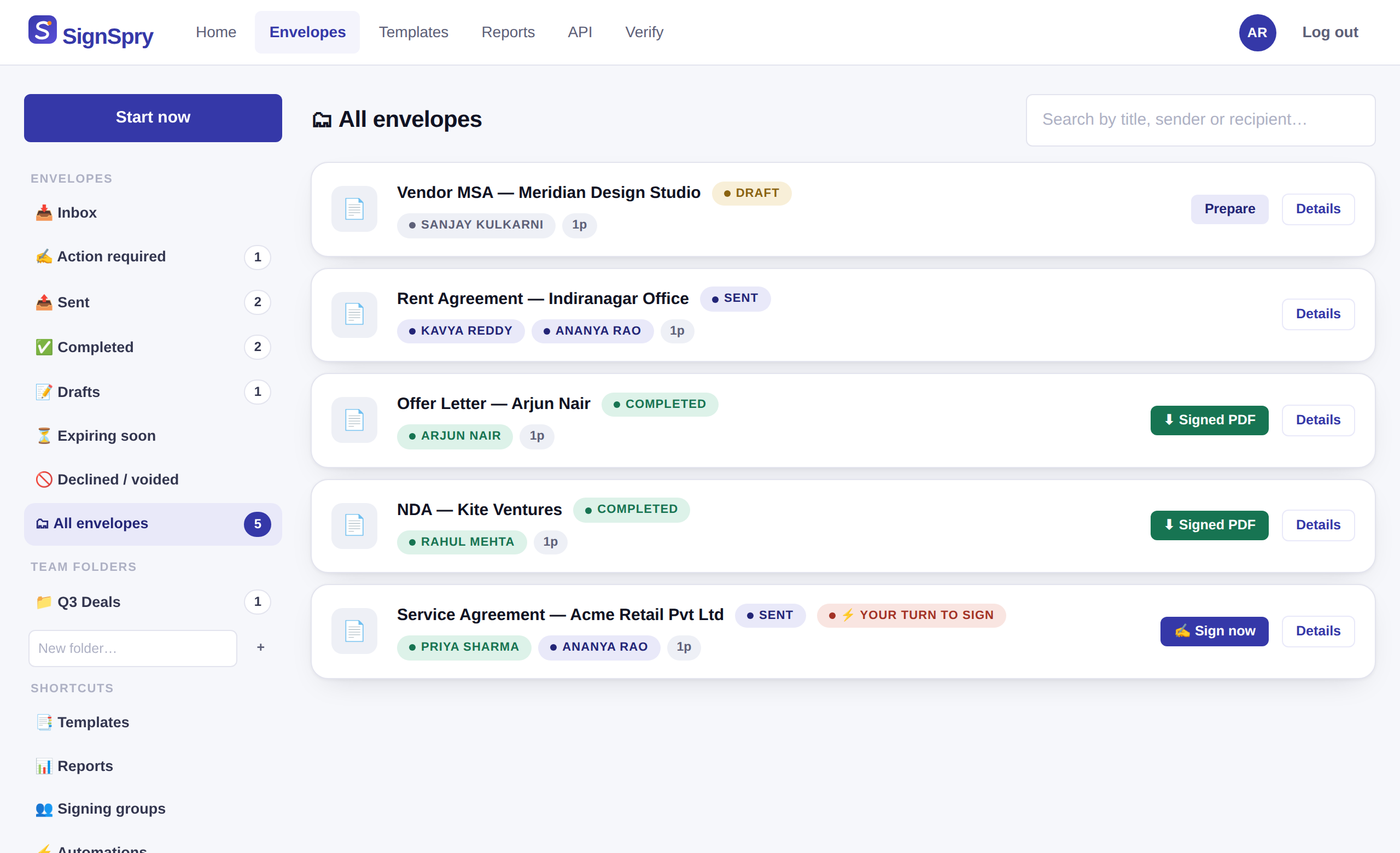The image size is (1400, 853).
Task: Open Reports in top navigation
Action: [508, 32]
